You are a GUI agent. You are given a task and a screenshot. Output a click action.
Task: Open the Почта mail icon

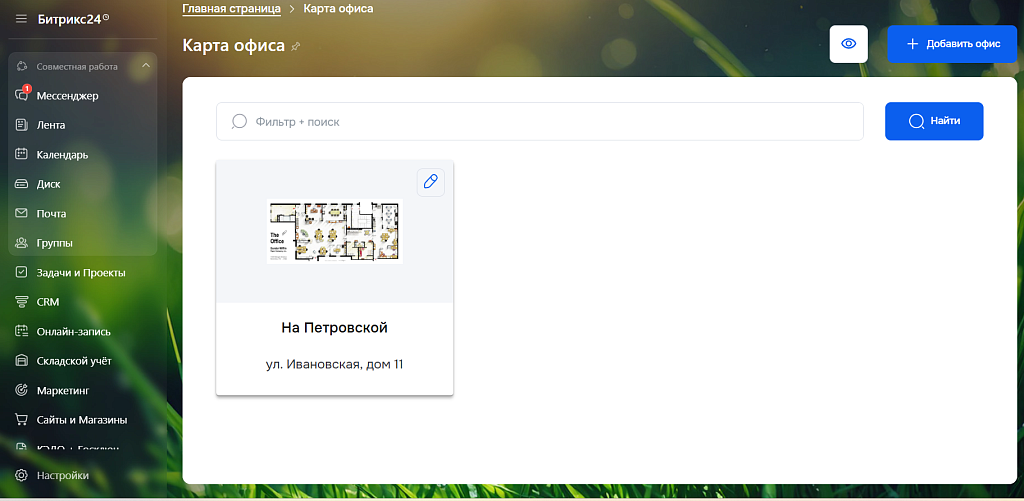[x=22, y=213]
